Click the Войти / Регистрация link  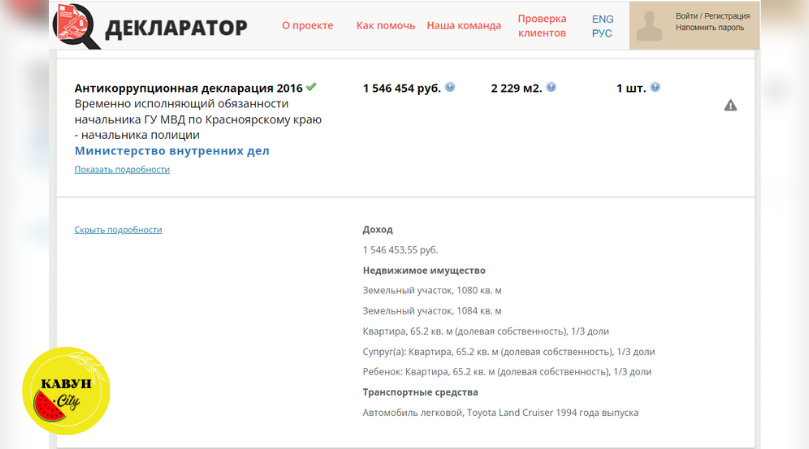point(714,17)
